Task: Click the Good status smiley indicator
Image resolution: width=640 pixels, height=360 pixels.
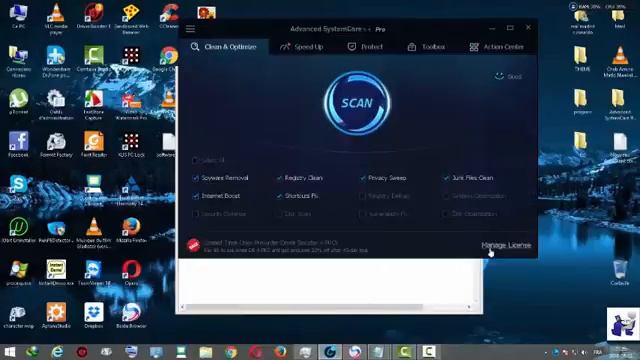Action: click(x=508, y=76)
